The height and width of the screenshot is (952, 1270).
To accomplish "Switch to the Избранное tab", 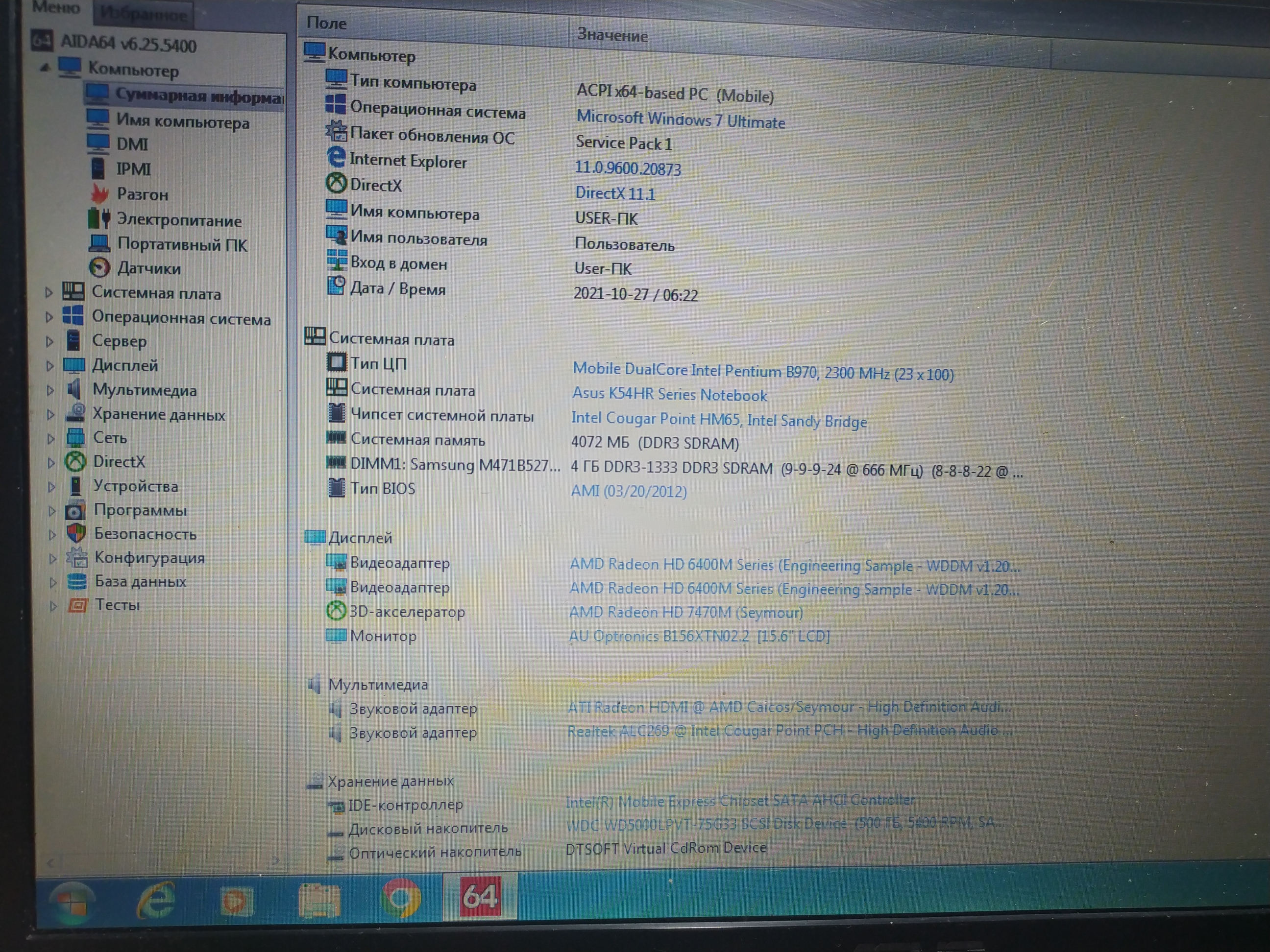I will [x=144, y=14].
